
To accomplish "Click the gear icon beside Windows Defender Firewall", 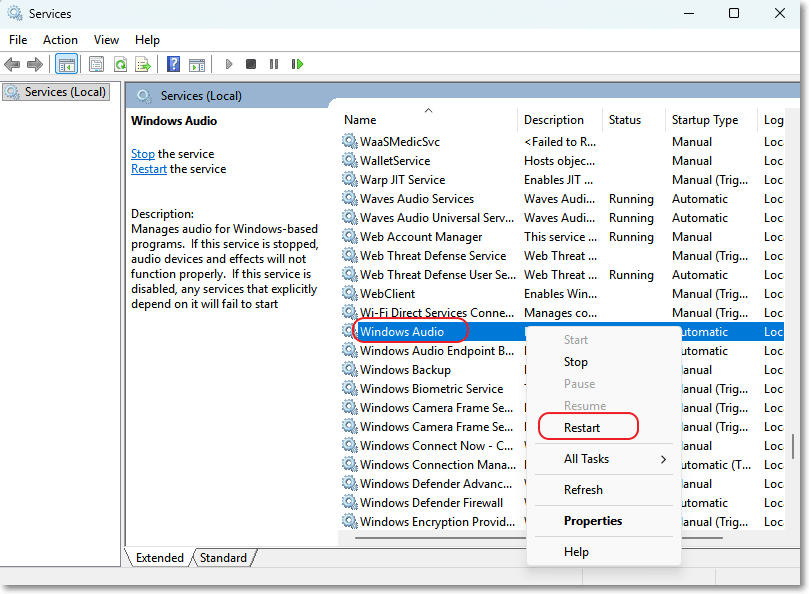I will click(350, 502).
